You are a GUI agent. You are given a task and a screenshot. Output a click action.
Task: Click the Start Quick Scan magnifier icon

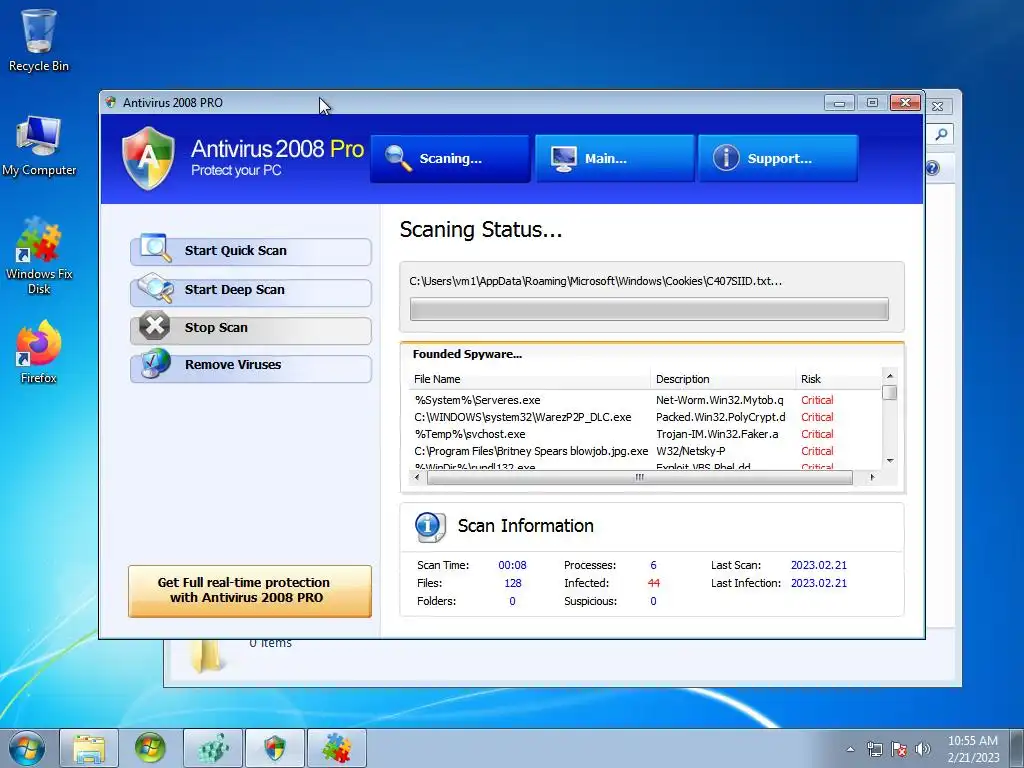point(155,248)
